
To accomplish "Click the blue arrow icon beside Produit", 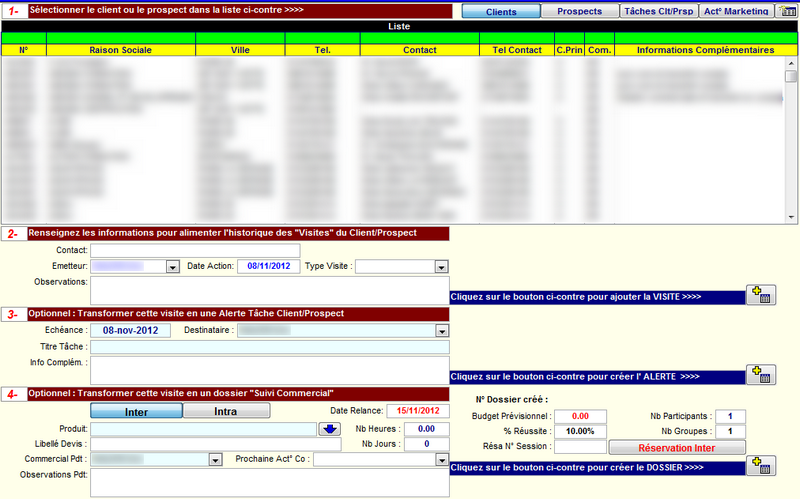I will [330, 429].
